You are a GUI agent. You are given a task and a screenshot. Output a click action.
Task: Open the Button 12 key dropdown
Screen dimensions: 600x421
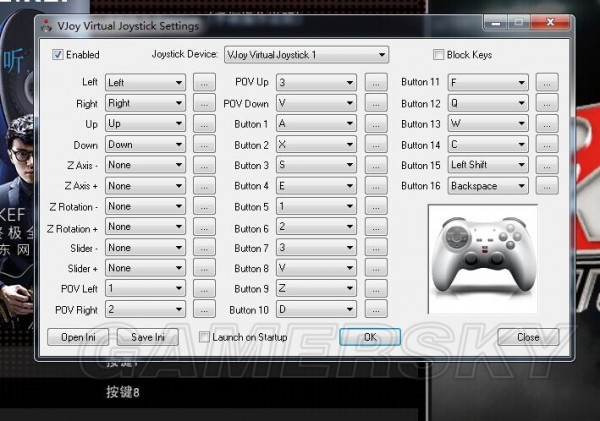click(488, 103)
